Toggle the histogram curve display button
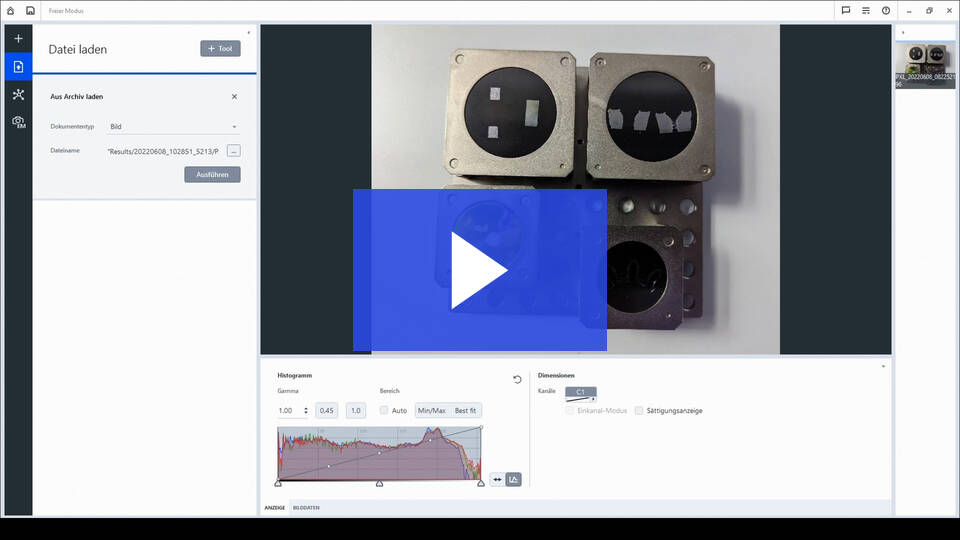The height and width of the screenshot is (540, 960). coord(513,479)
